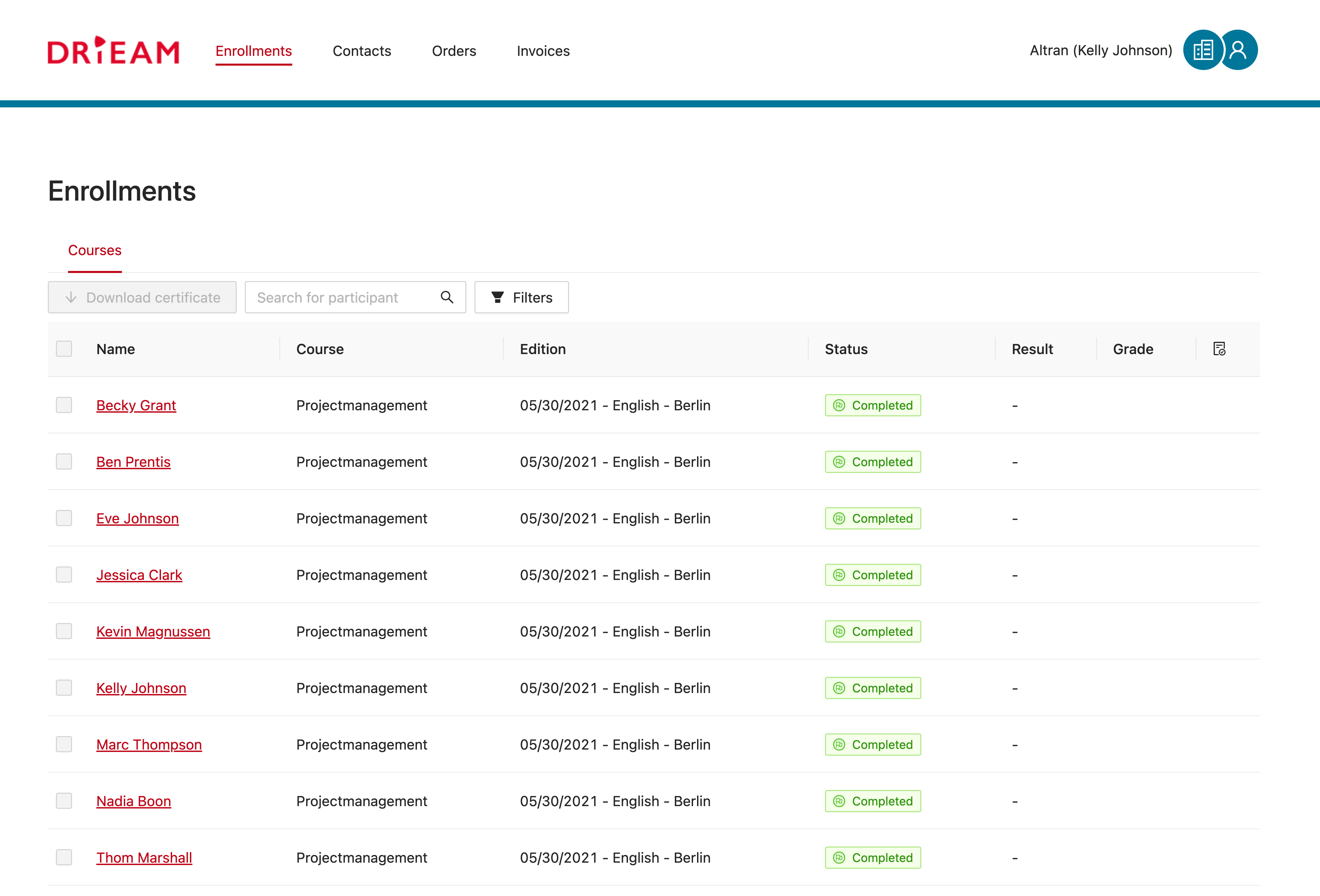
Task: Check the box for Kevin Magnussen
Action: pyautogui.click(x=64, y=631)
